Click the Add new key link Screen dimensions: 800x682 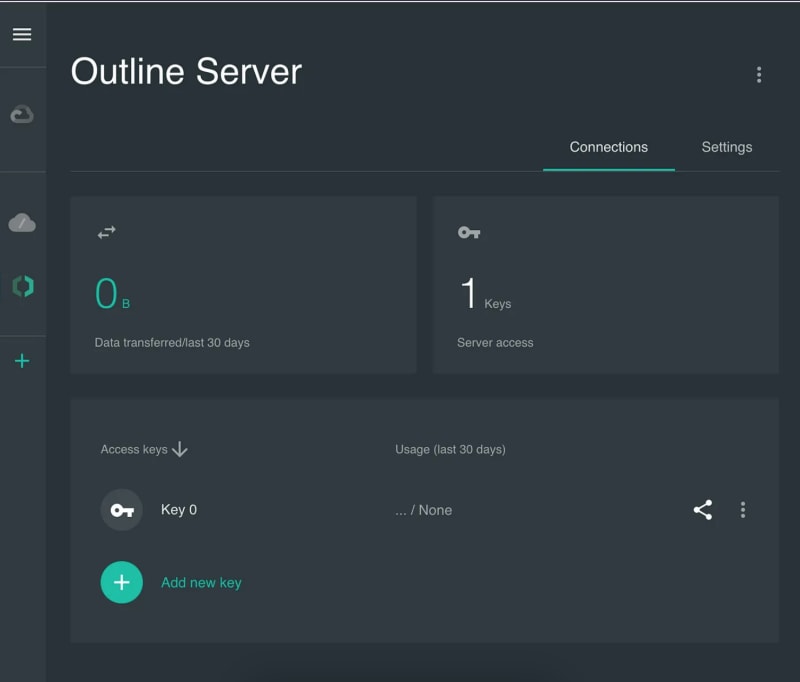point(201,583)
